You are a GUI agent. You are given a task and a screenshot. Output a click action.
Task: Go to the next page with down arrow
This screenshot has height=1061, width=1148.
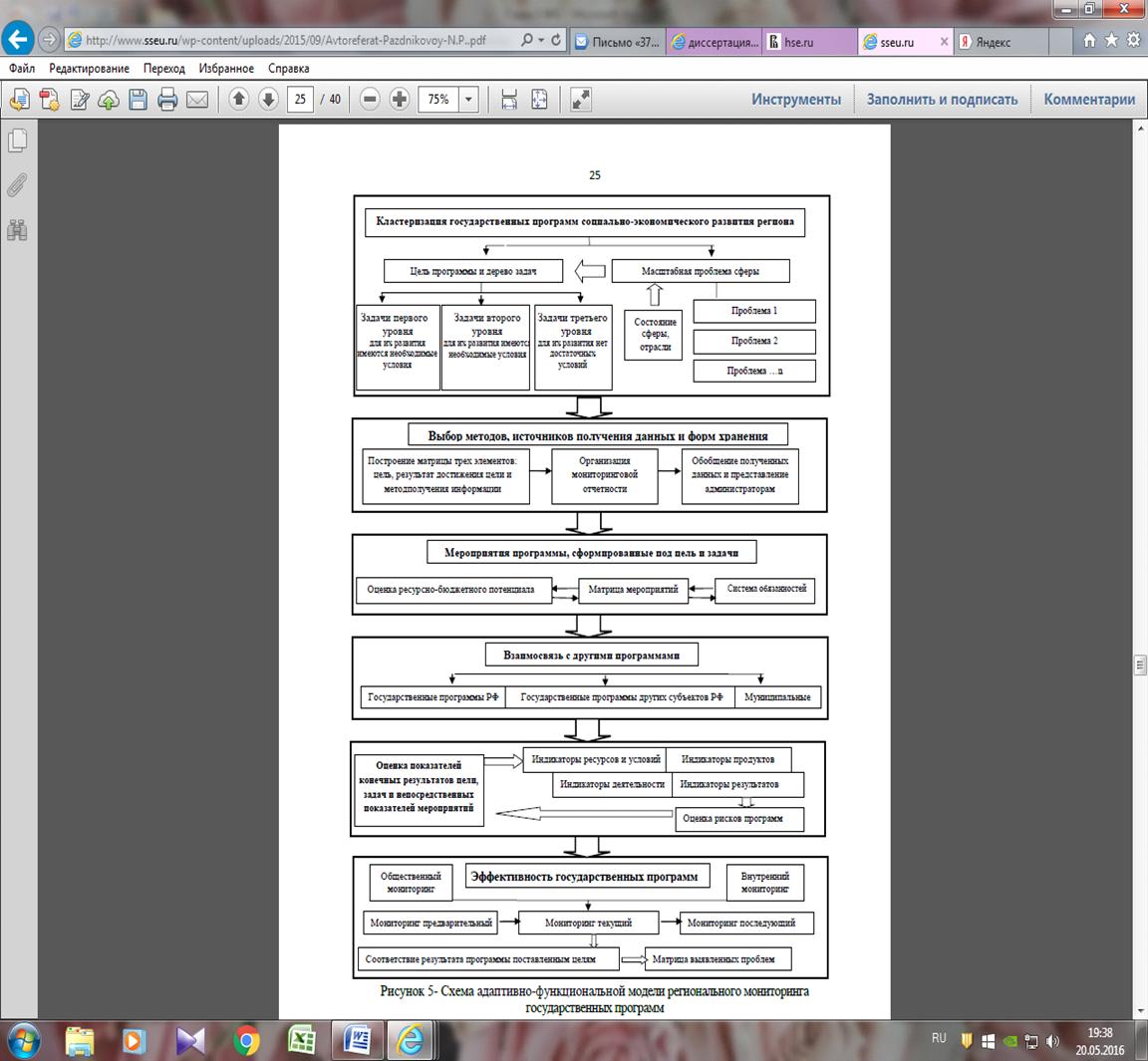pyautogui.click(x=268, y=100)
